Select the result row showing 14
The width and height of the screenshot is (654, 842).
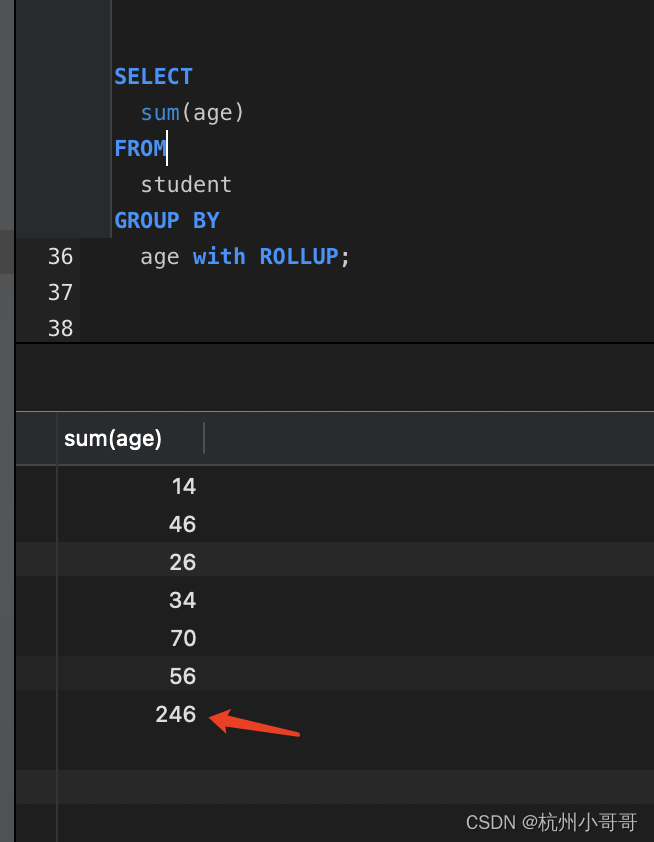point(184,486)
